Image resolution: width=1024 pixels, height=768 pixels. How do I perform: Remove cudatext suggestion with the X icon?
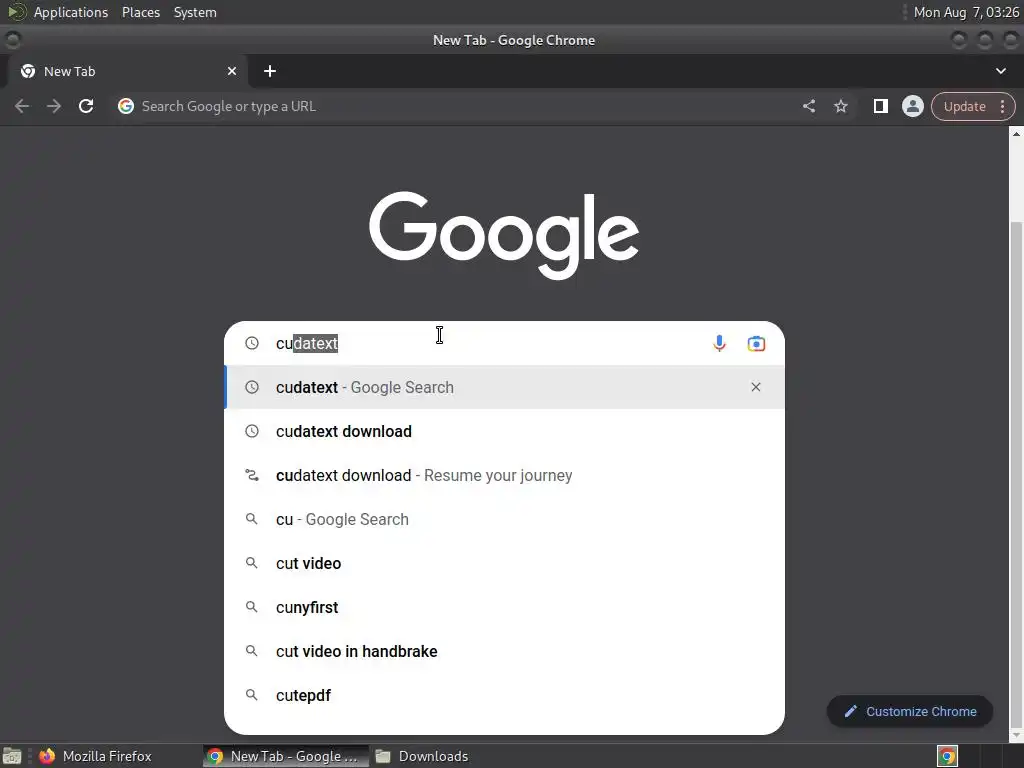point(756,387)
